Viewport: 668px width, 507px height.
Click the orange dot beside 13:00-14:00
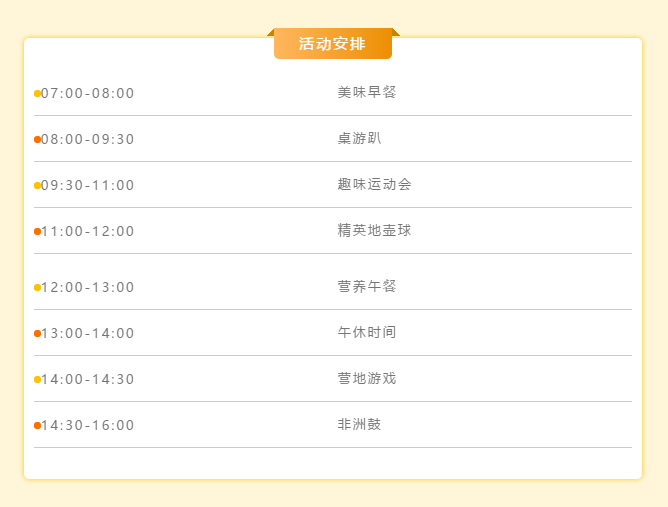pyautogui.click(x=37, y=334)
